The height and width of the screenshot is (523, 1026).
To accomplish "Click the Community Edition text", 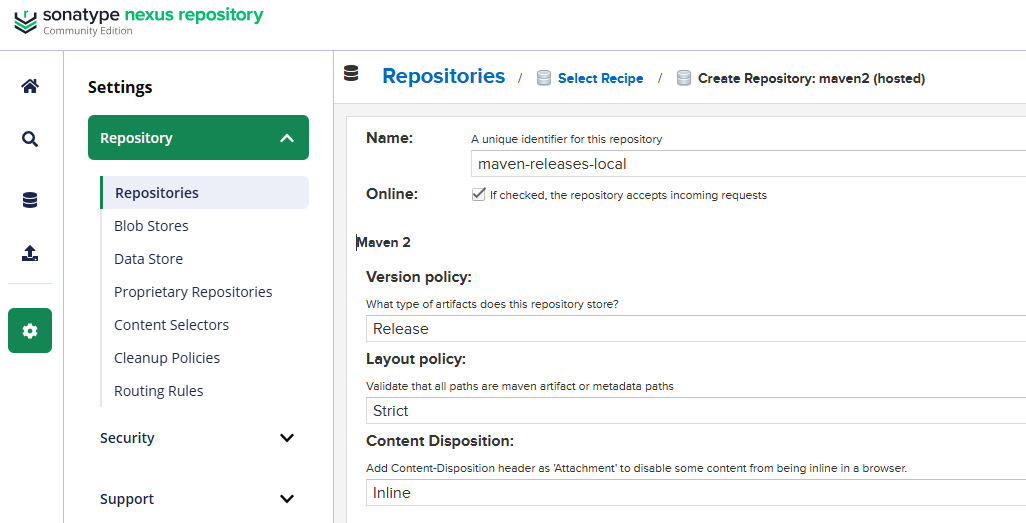I will click(88, 31).
